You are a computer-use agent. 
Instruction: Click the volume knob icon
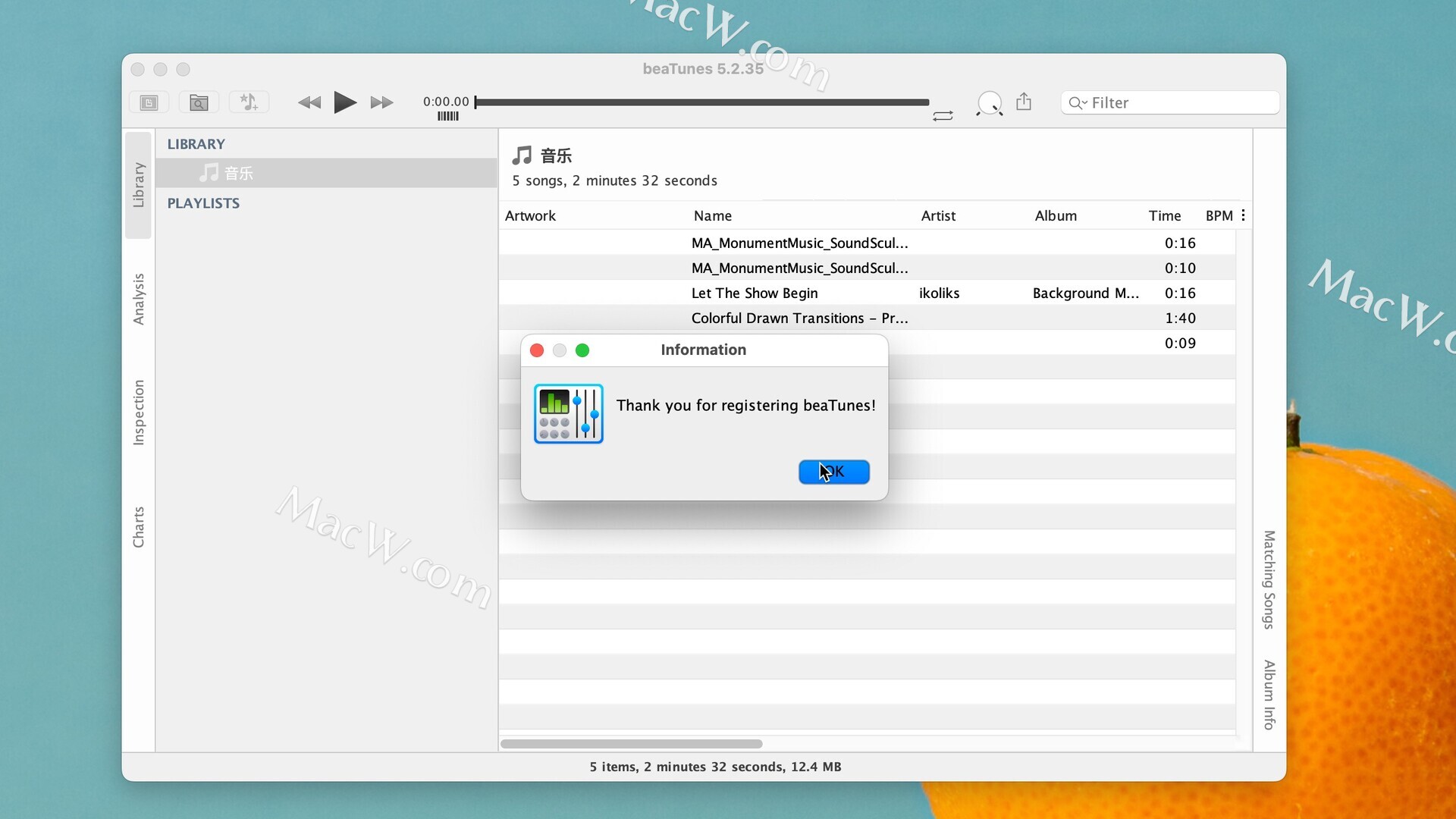990,102
